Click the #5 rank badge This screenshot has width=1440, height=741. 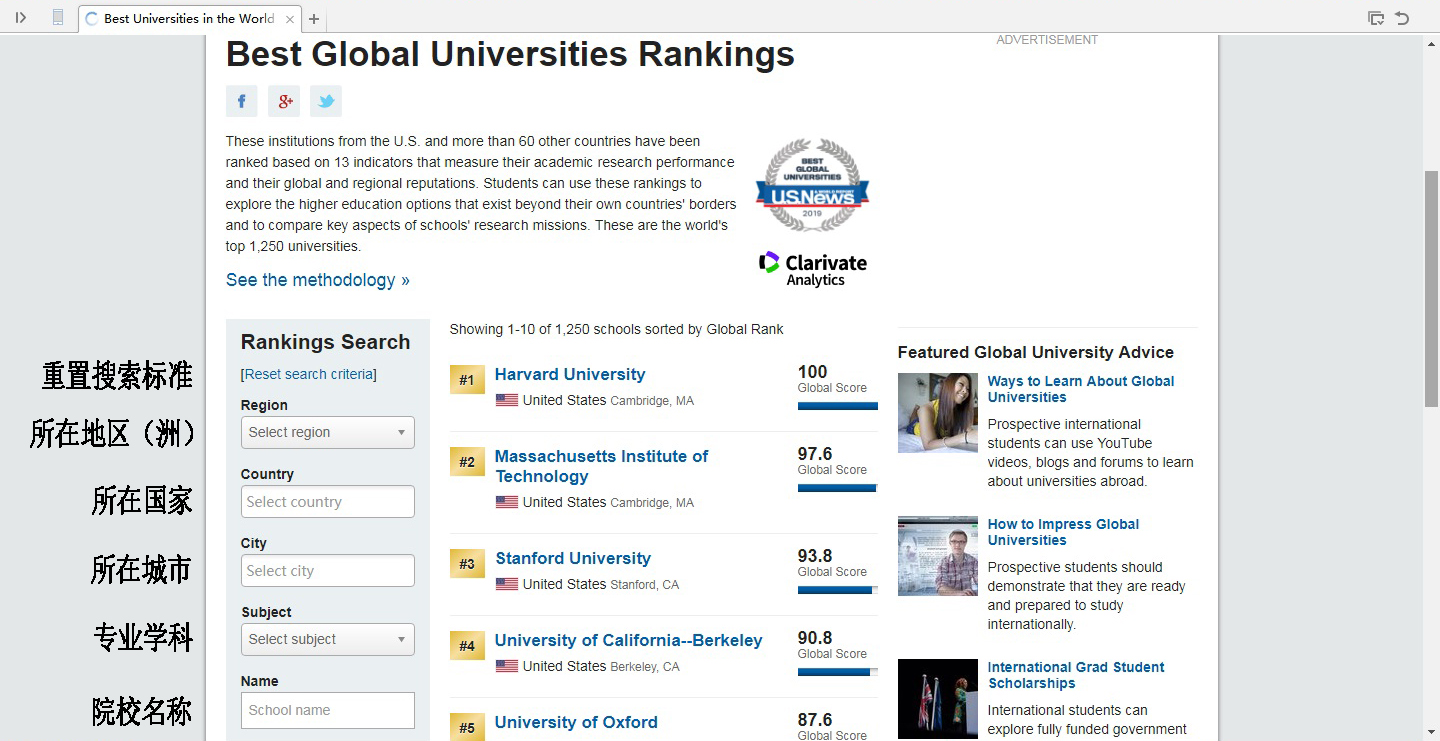coord(467,727)
